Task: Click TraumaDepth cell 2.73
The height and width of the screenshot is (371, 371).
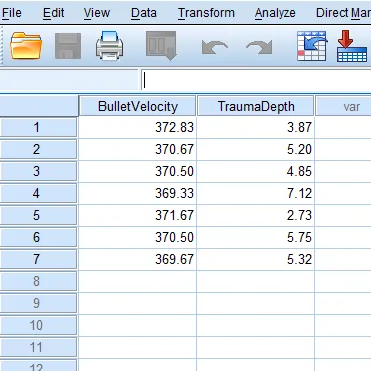Action: [x=256, y=215]
